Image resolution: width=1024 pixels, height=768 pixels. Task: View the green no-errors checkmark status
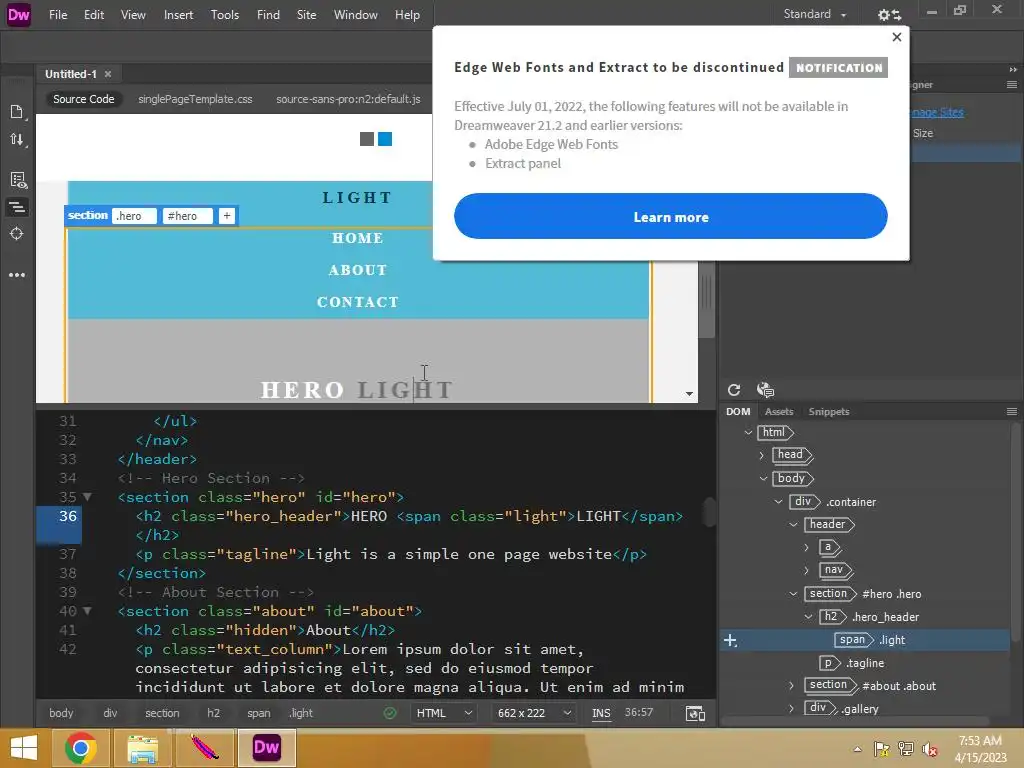(390, 713)
